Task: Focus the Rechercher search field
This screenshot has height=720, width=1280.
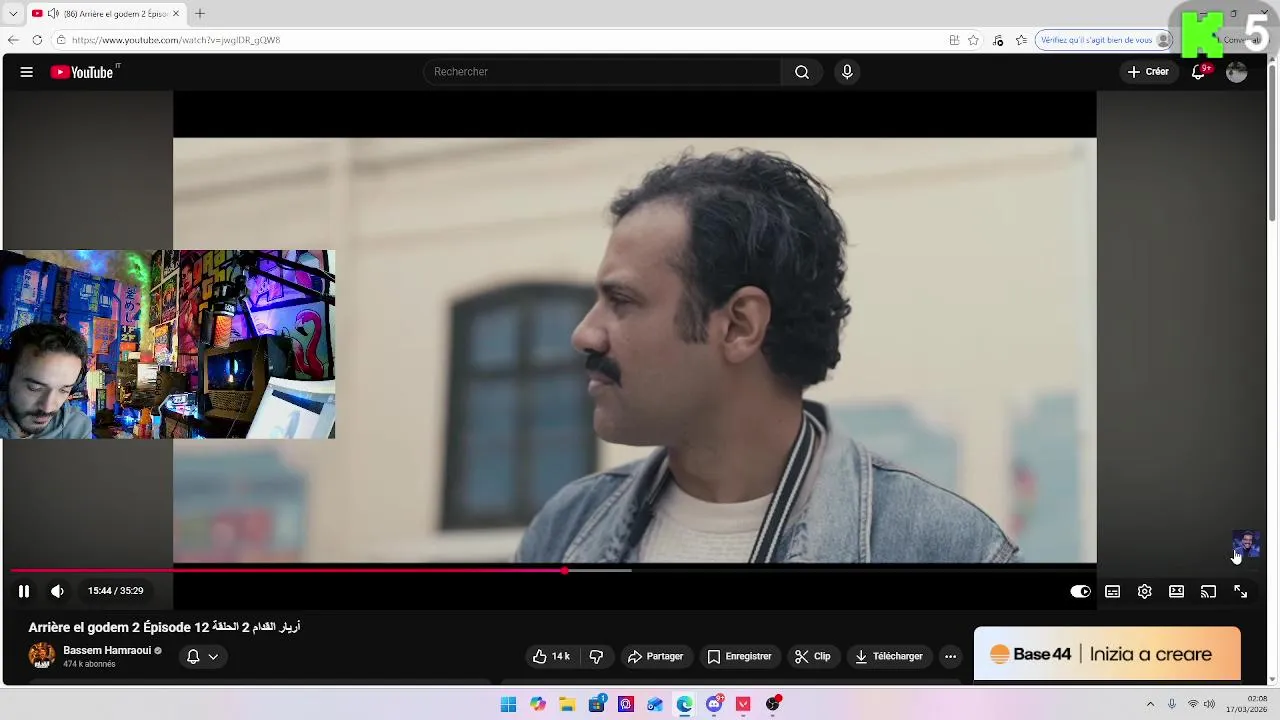Action: pyautogui.click(x=603, y=72)
